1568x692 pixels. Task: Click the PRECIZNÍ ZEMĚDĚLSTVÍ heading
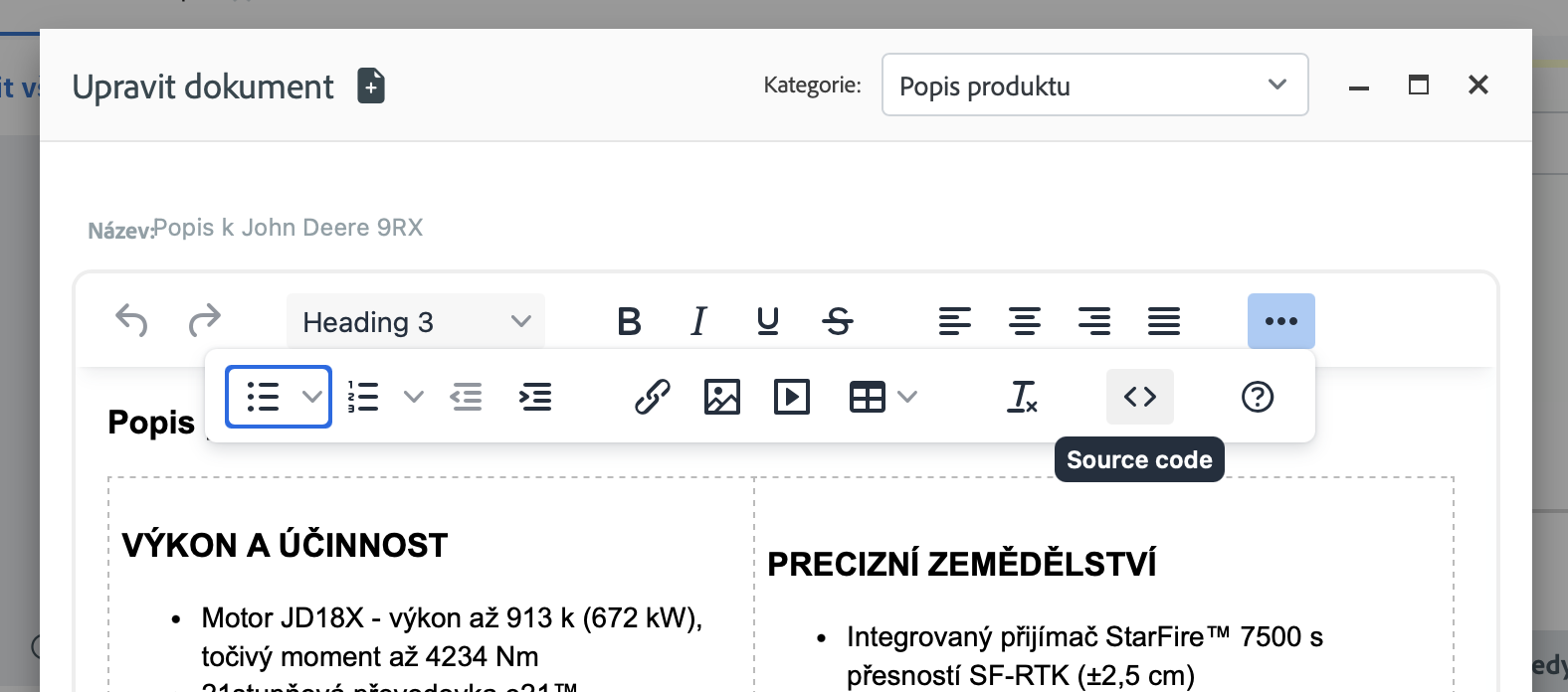[962, 564]
